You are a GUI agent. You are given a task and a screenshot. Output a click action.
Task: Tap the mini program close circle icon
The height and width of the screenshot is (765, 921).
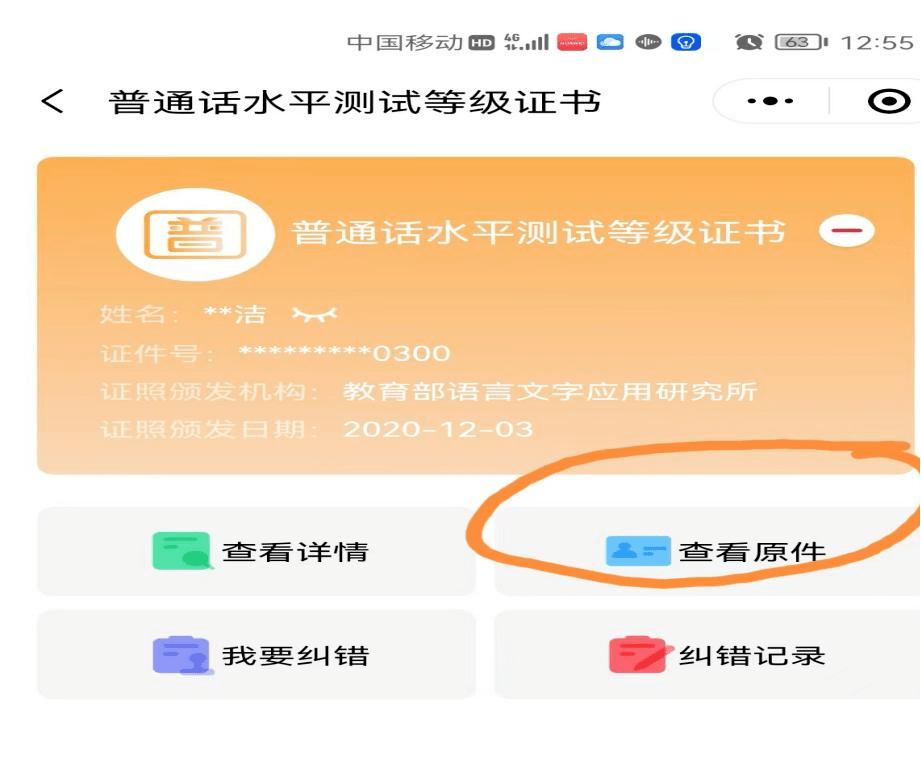pos(889,101)
